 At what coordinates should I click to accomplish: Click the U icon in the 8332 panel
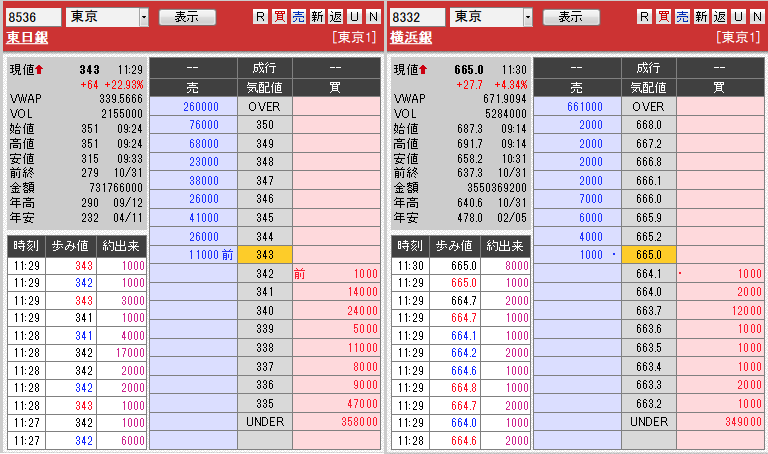point(738,17)
